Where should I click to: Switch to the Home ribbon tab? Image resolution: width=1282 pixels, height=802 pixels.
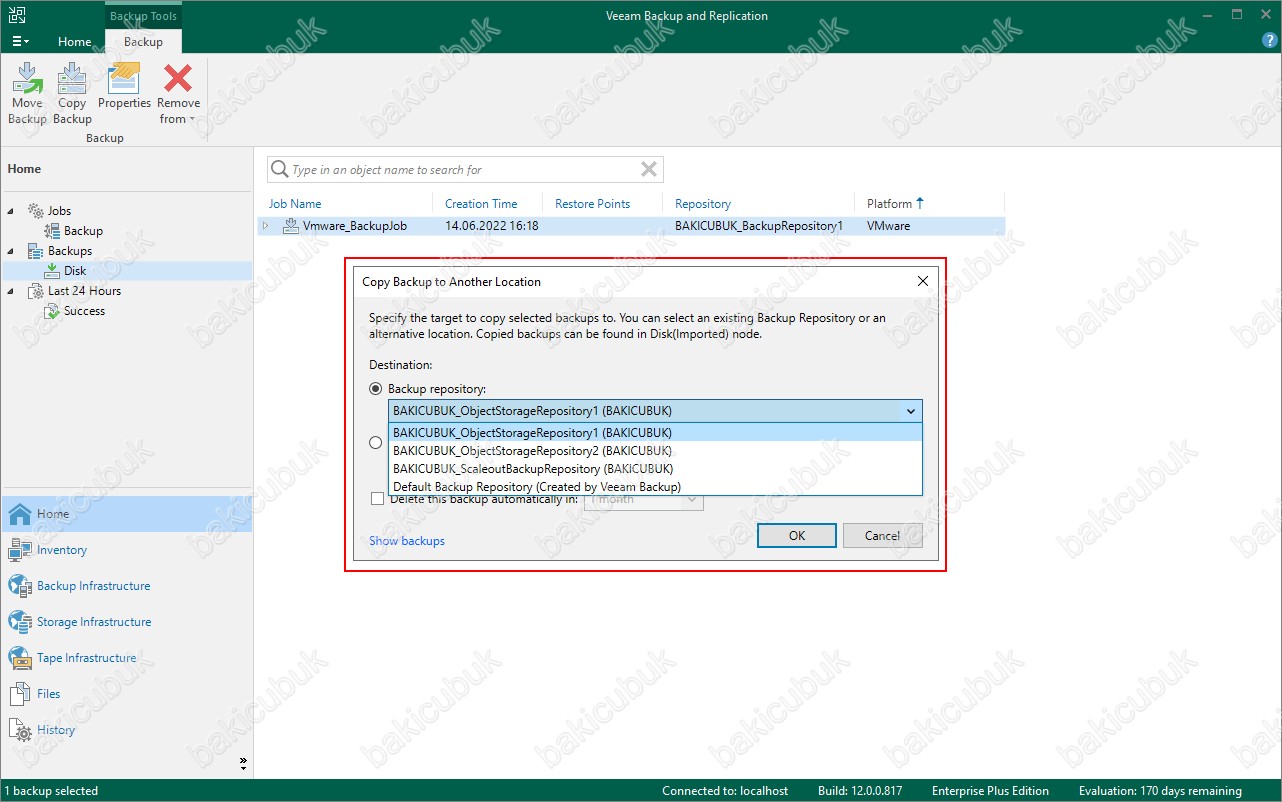[74, 42]
